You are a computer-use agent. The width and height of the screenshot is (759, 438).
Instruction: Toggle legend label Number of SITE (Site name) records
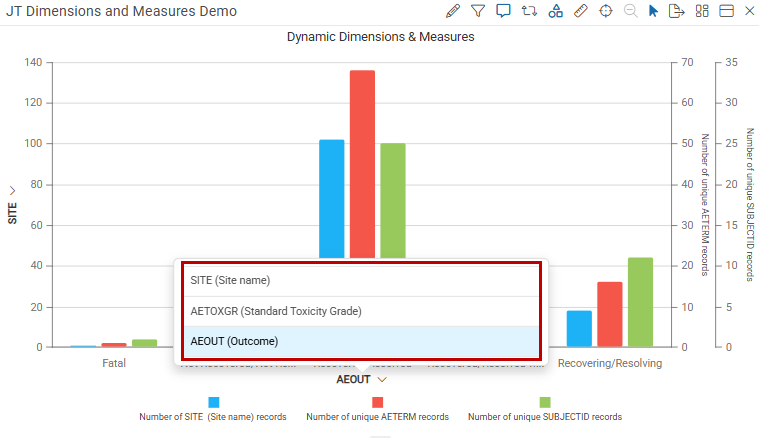pyautogui.click(x=213, y=417)
